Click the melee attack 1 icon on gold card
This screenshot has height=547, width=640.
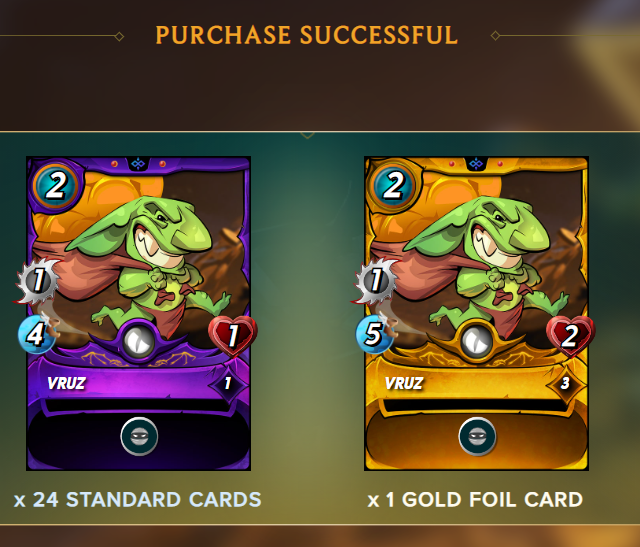coord(376,280)
